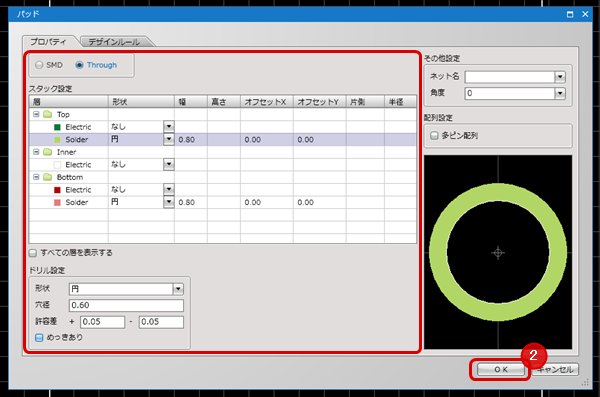
Task: Close the パッド dialog window
Action: point(585,14)
